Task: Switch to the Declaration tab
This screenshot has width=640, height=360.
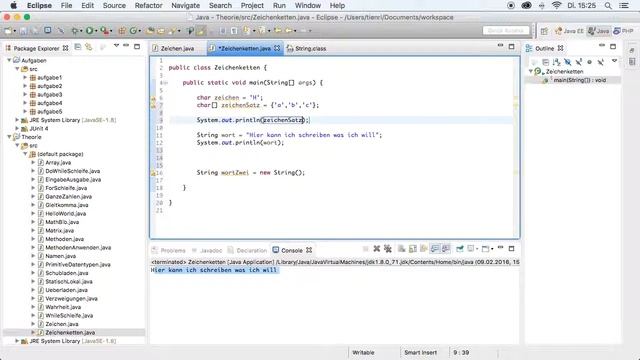Action: 247,250
